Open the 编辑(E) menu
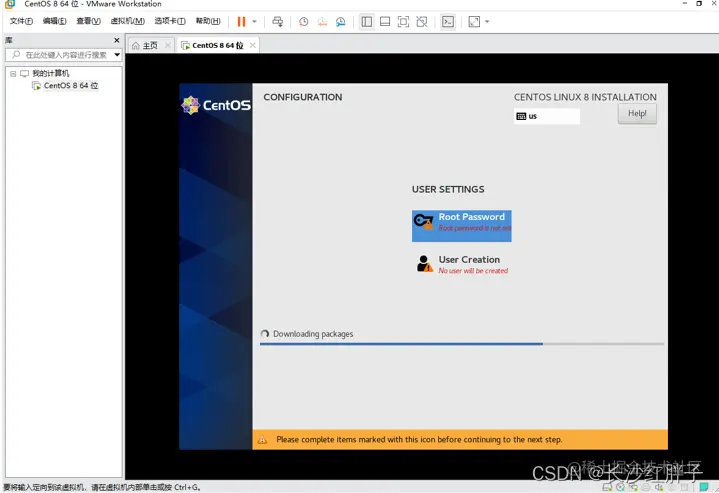This screenshot has height=493, width=719. tap(55, 21)
